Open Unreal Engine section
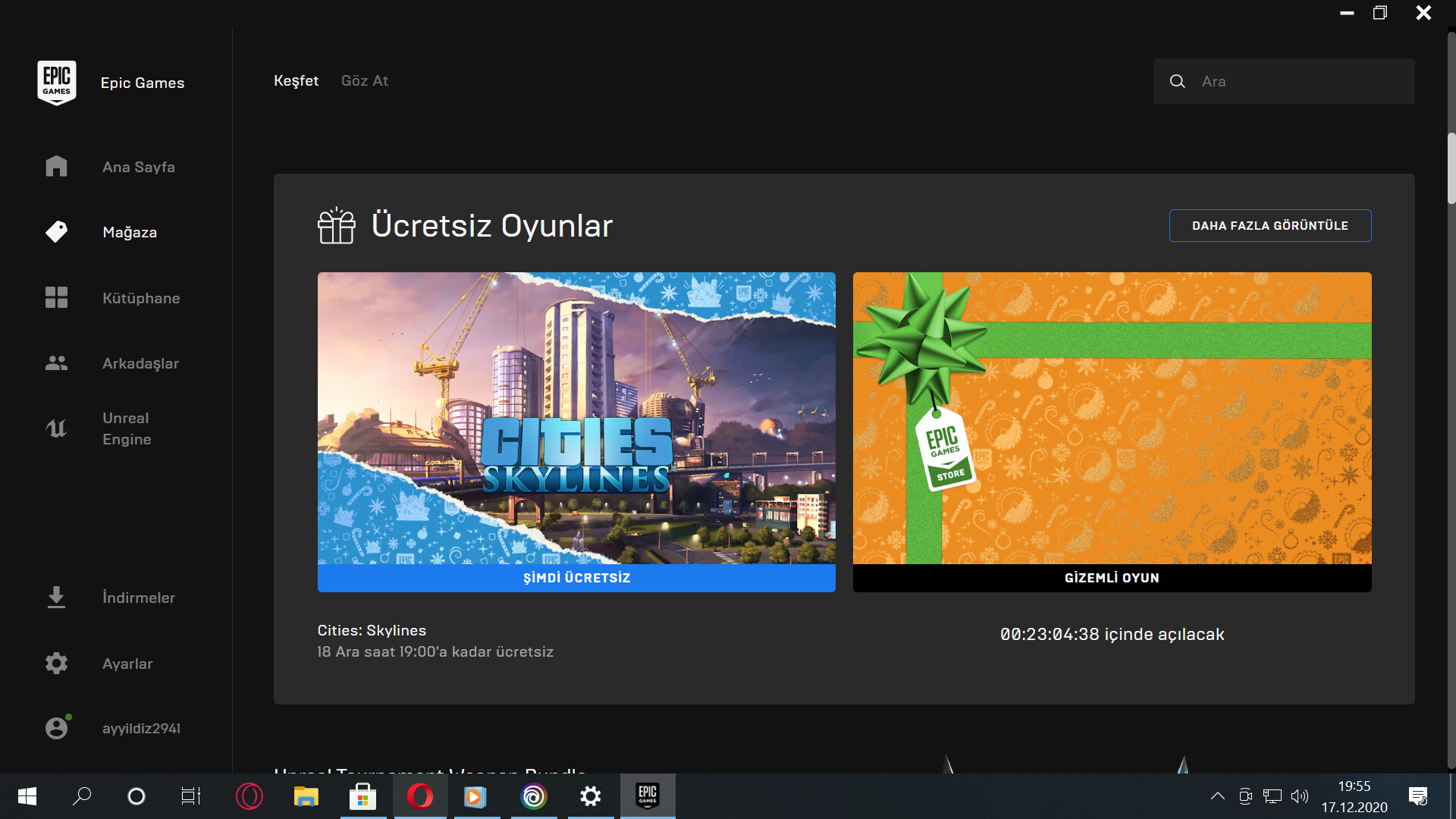This screenshot has width=1456, height=819. (x=127, y=428)
